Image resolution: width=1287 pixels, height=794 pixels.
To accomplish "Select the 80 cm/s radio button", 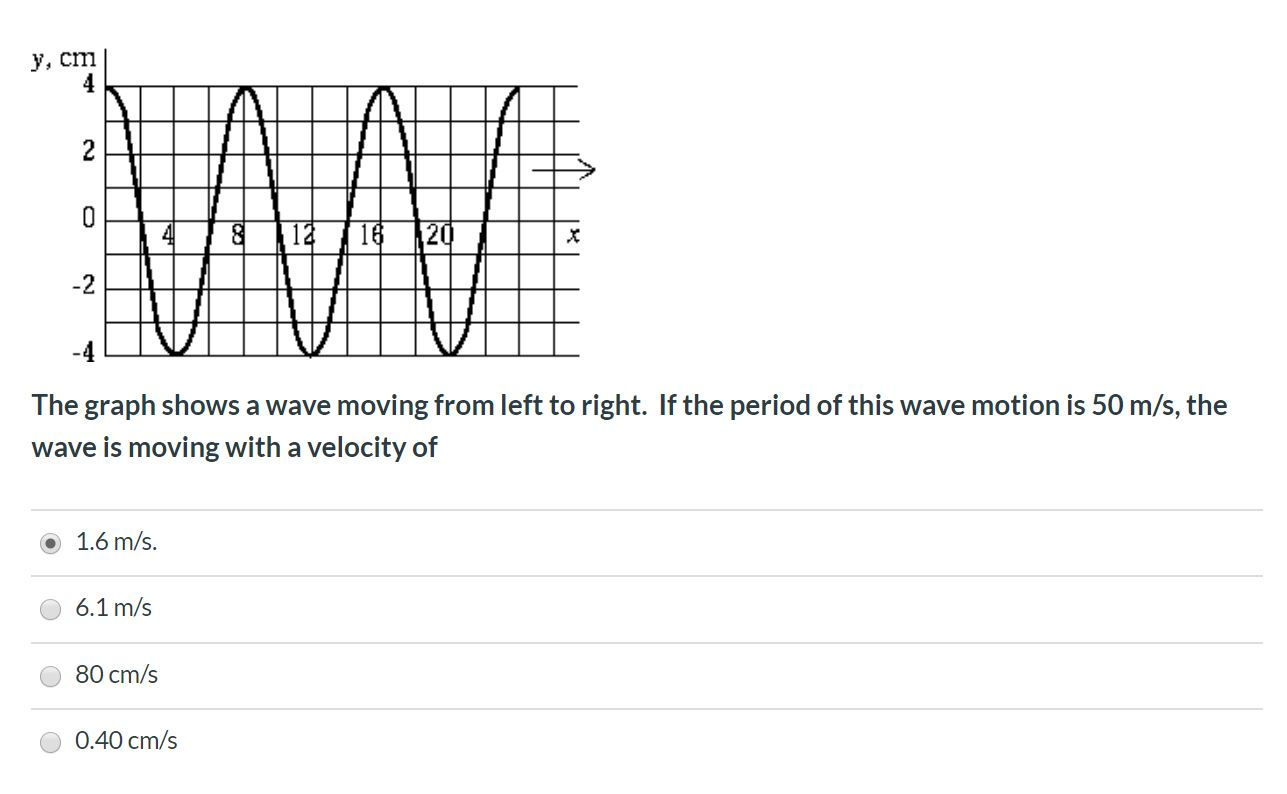I will pos(50,675).
